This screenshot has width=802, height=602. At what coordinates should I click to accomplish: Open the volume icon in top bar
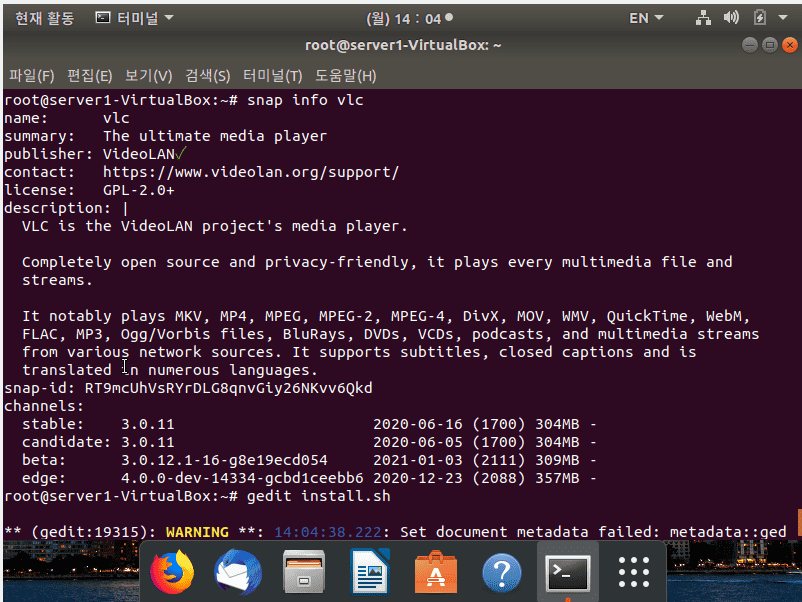tap(731, 18)
